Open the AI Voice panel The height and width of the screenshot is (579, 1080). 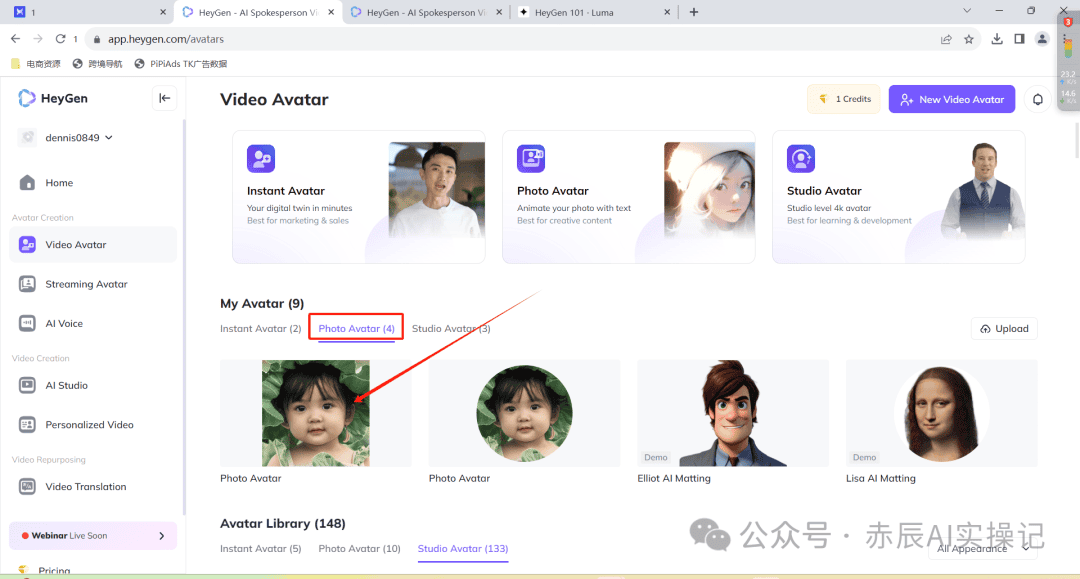(x=65, y=323)
